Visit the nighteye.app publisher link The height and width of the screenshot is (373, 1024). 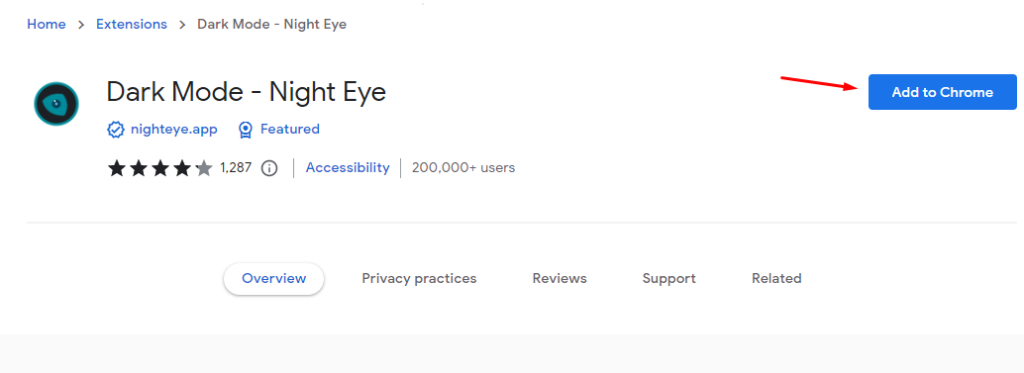tap(174, 129)
